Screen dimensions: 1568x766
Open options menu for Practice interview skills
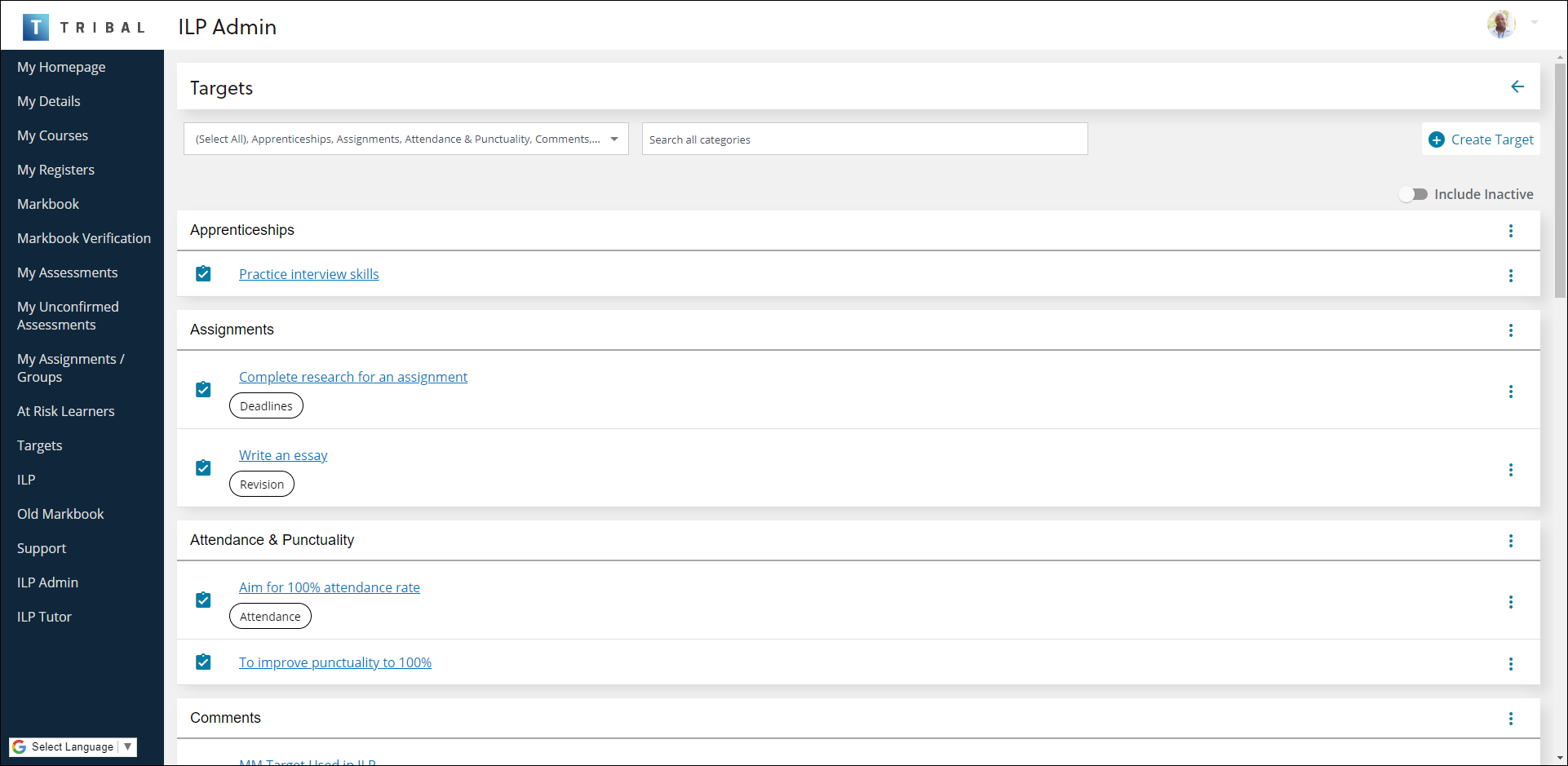(1511, 276)
